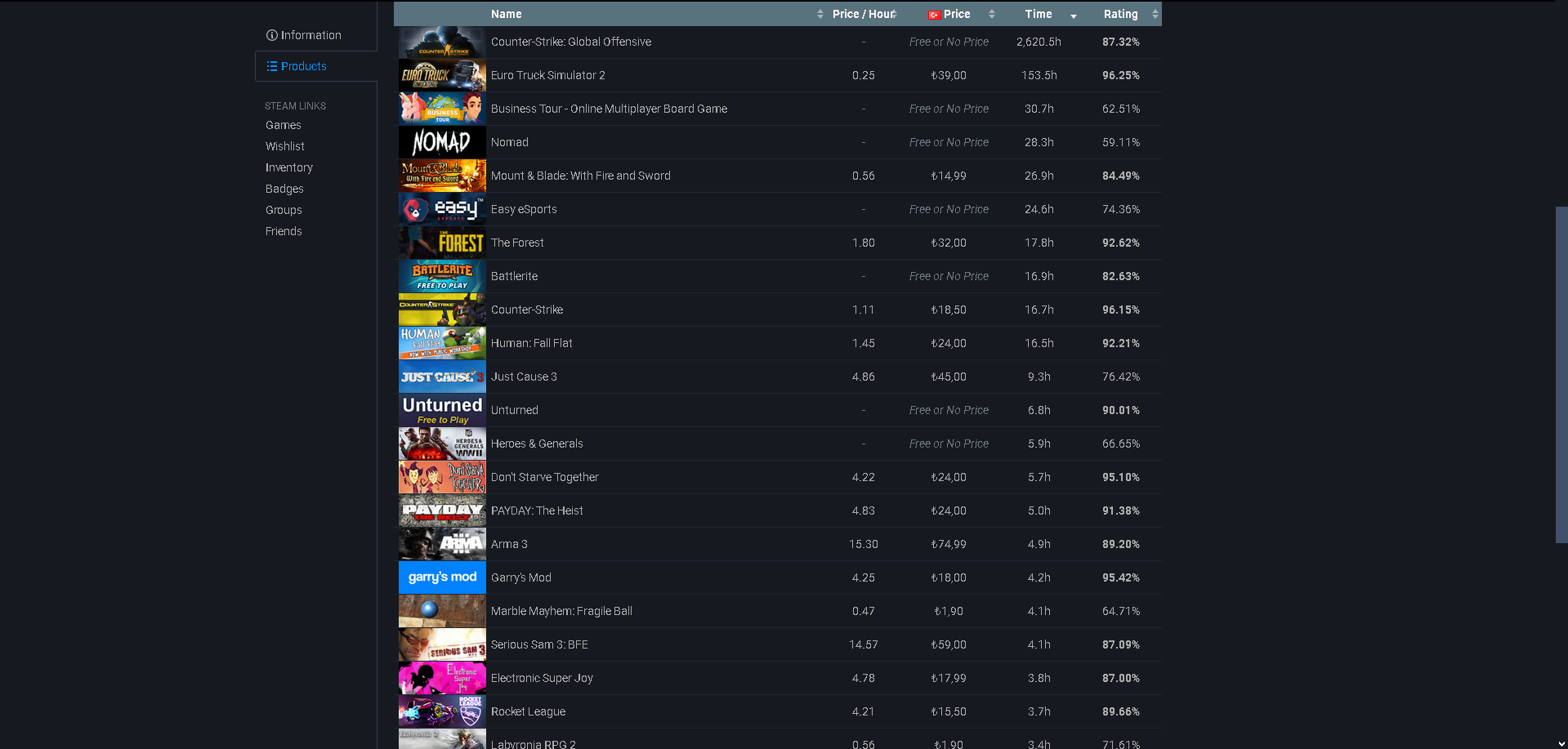Sort table by Price / Hour column
1568x749 pixels.
(863, 14)
